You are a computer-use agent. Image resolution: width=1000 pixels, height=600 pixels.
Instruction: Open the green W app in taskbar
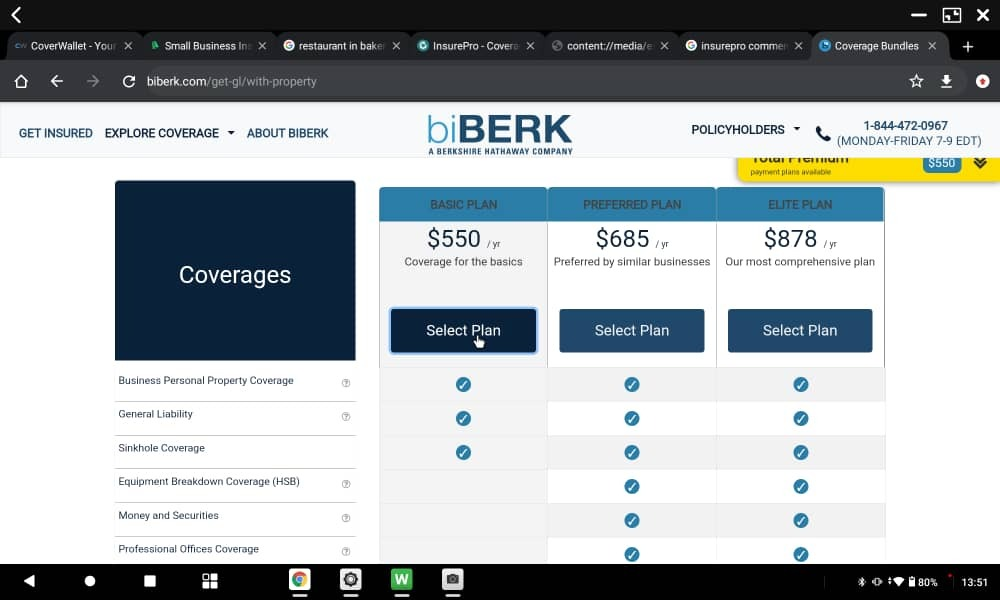pos(402,580)
